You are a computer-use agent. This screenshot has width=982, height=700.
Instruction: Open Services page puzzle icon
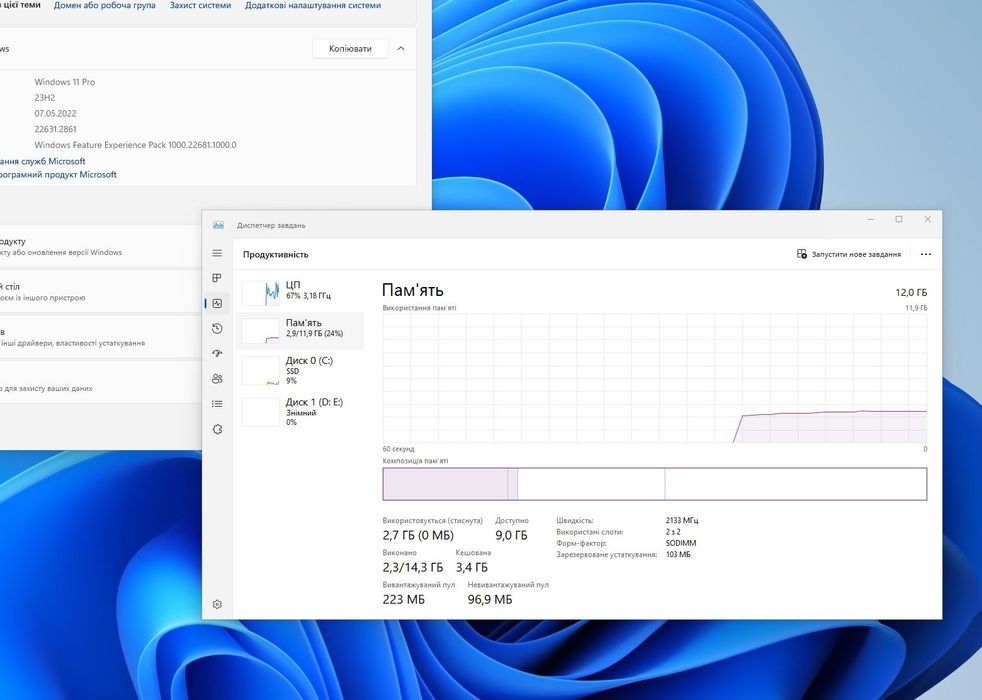tap(217, 430)
